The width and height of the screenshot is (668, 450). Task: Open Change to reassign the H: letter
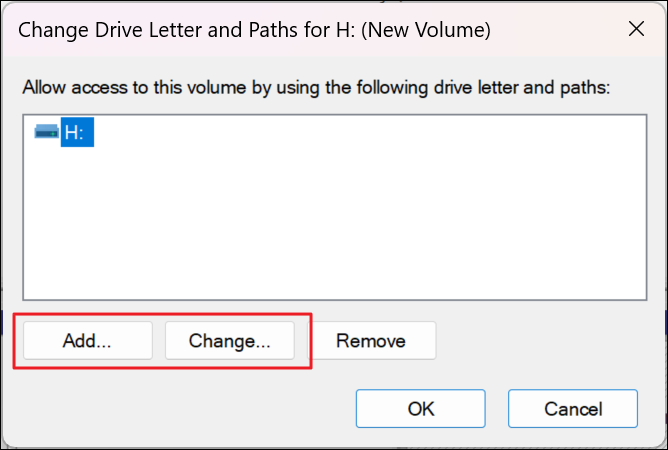(230, 341)
